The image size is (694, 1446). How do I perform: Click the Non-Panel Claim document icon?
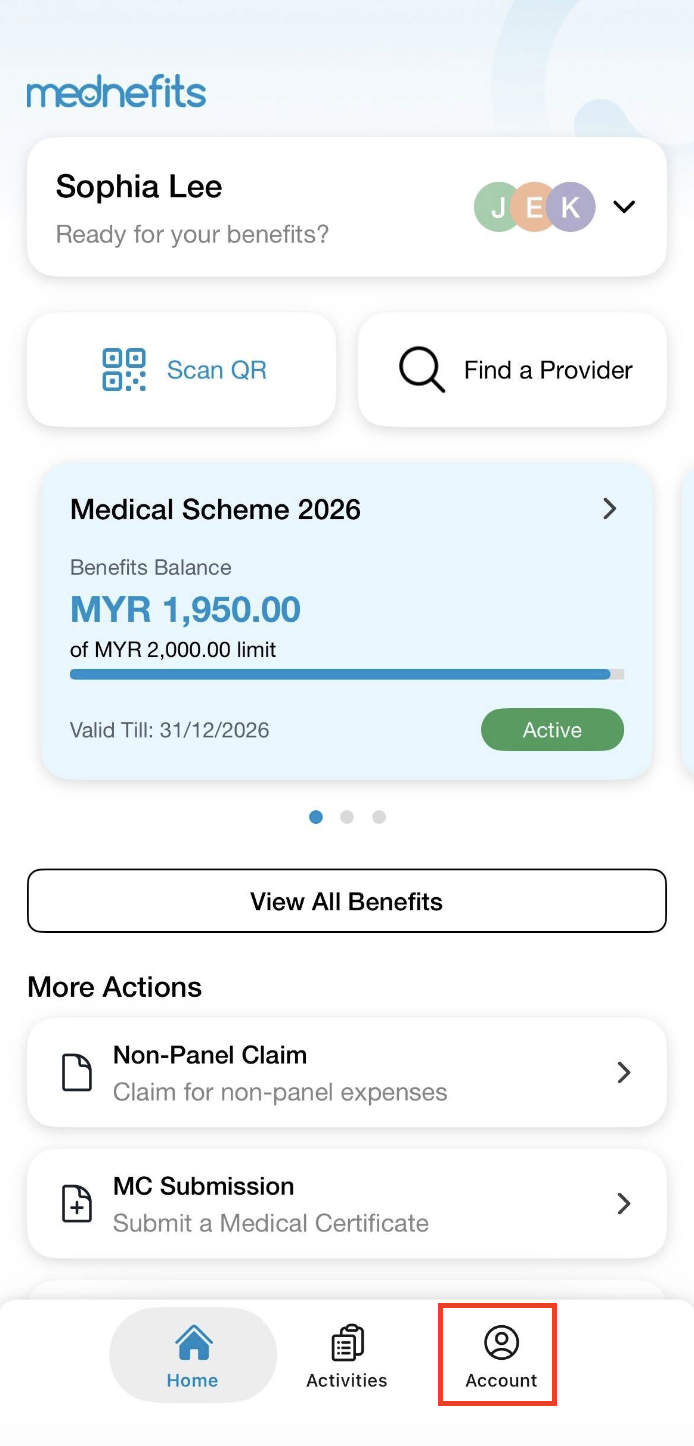pyautogui.click(x=77, y=1073)
